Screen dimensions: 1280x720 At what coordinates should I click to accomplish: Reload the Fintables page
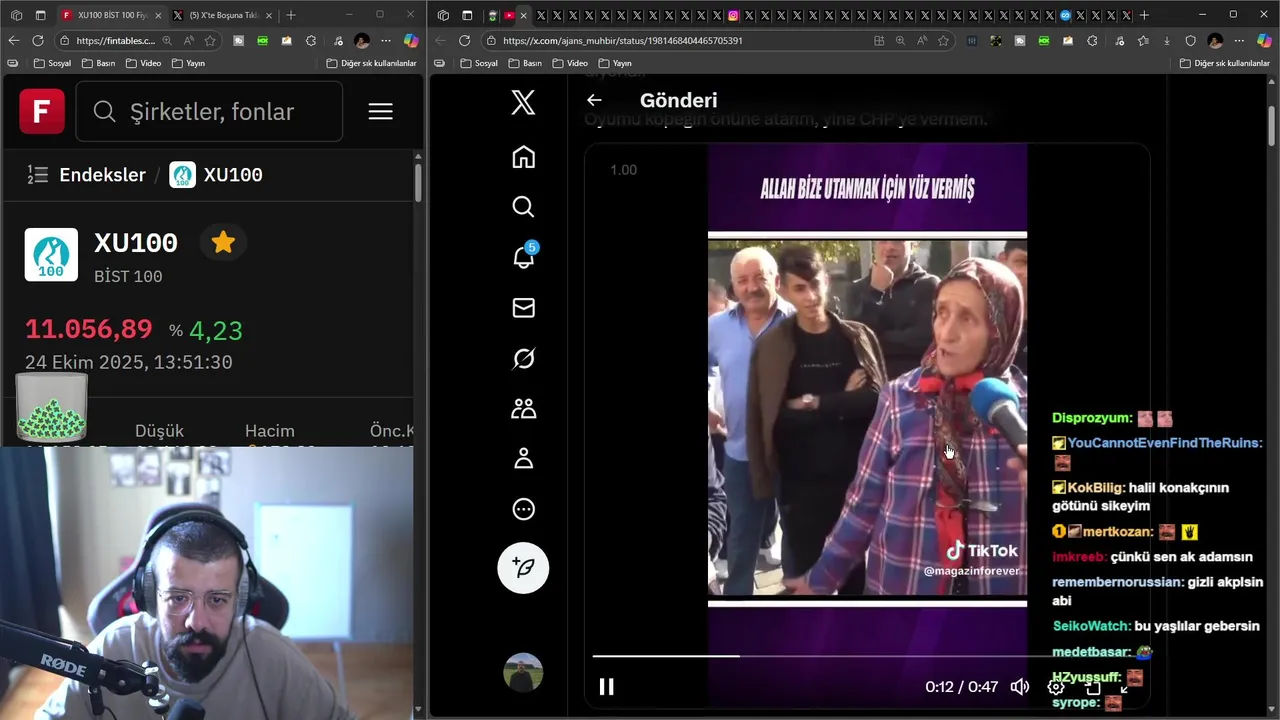tap(38, 40)
